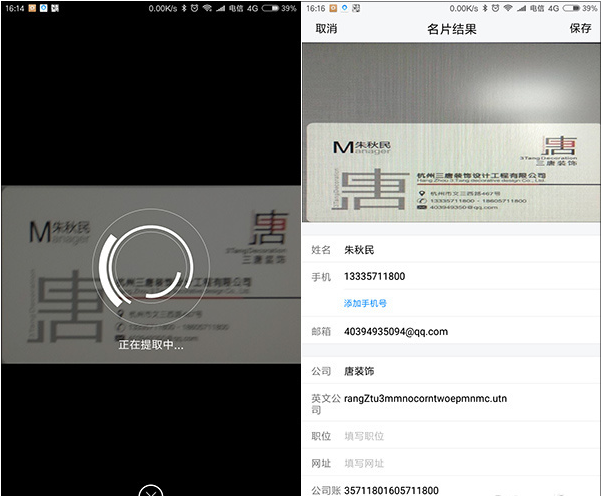The image size is (604, 496).
Task: Tap 取消 to cancel card result
Action: click(x=326, y=28)
